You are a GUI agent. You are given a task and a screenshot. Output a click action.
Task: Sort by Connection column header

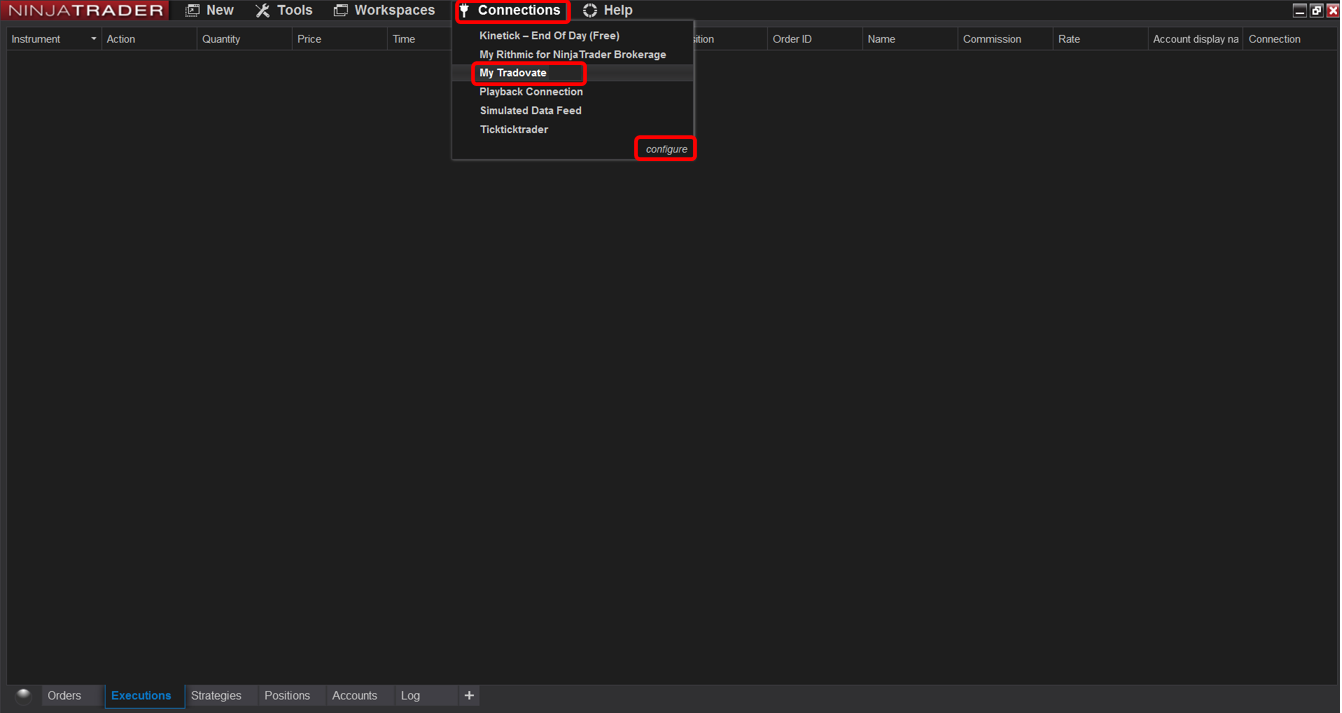(x=1290, y=39)
